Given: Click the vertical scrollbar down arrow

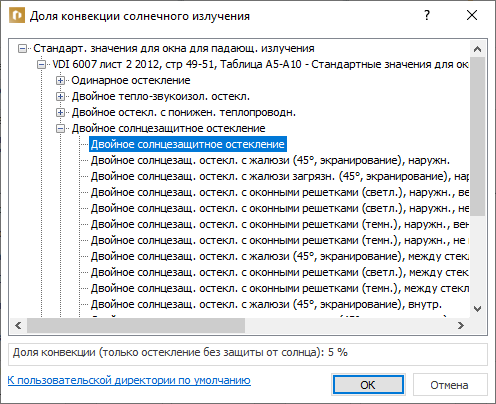Looking at the screenshot, I should point(477,309).
